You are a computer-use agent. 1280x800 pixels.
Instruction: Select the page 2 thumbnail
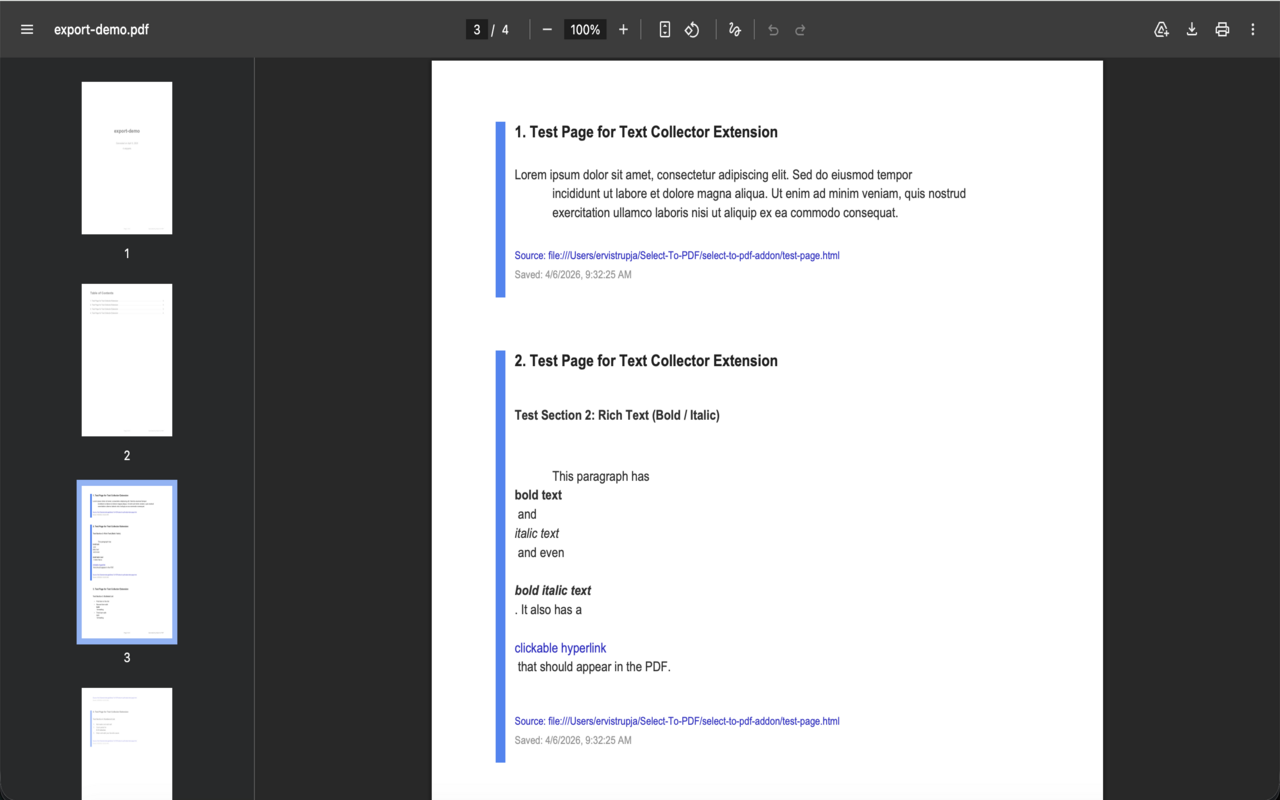[126, 359]
